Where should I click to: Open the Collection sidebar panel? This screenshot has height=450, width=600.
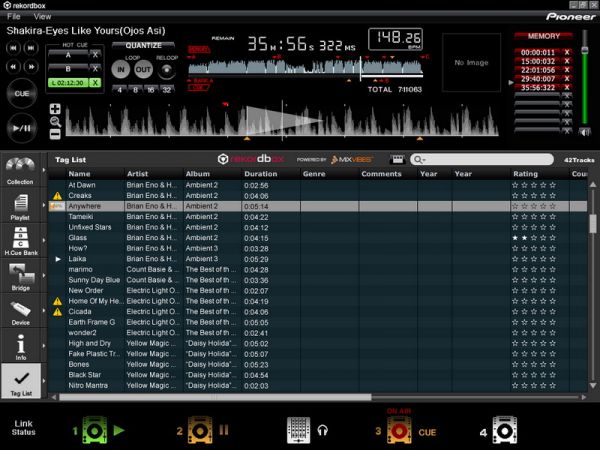tap(20, 171)
